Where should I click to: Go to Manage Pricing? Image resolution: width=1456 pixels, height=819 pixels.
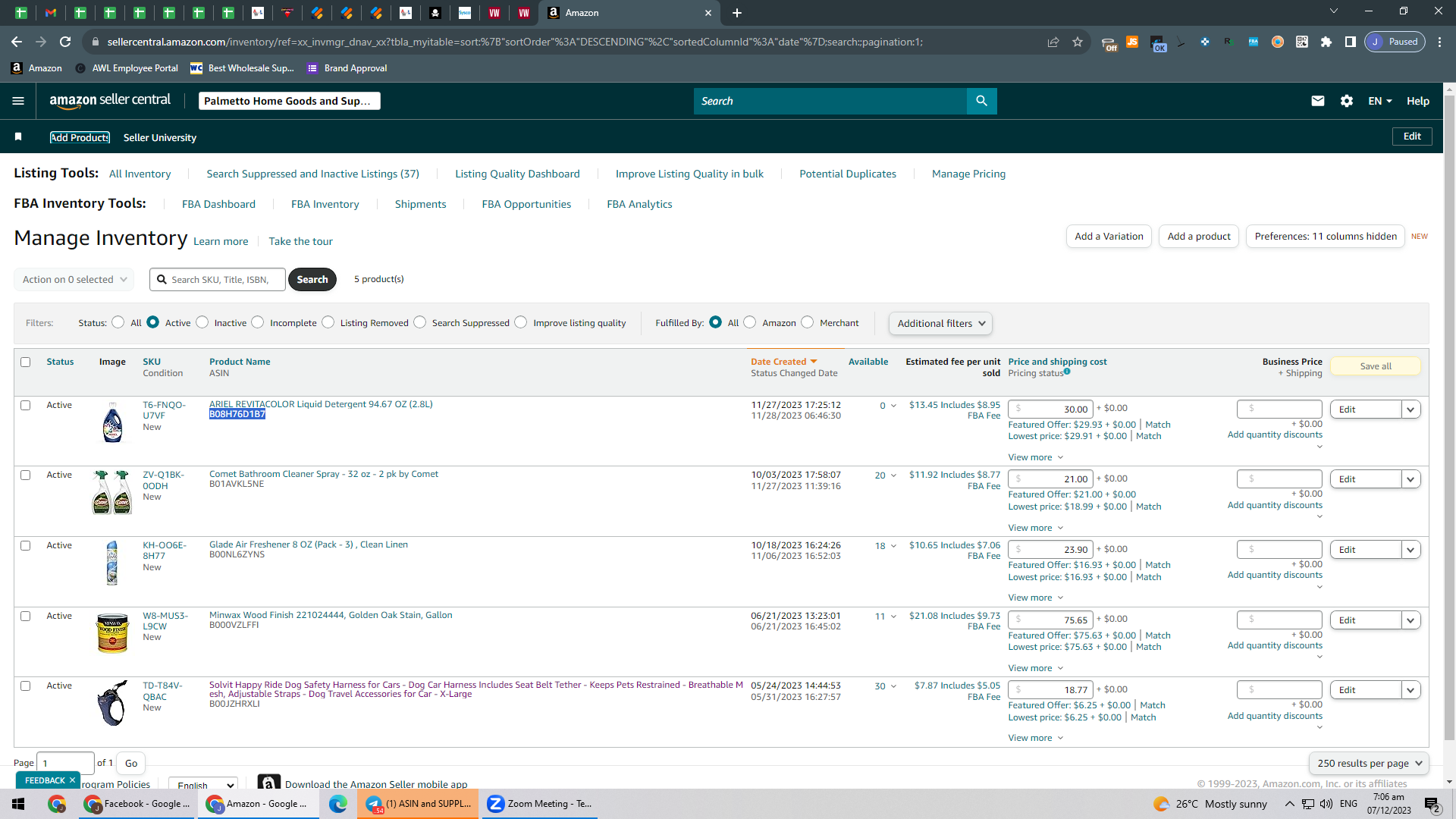click(968, 174)
